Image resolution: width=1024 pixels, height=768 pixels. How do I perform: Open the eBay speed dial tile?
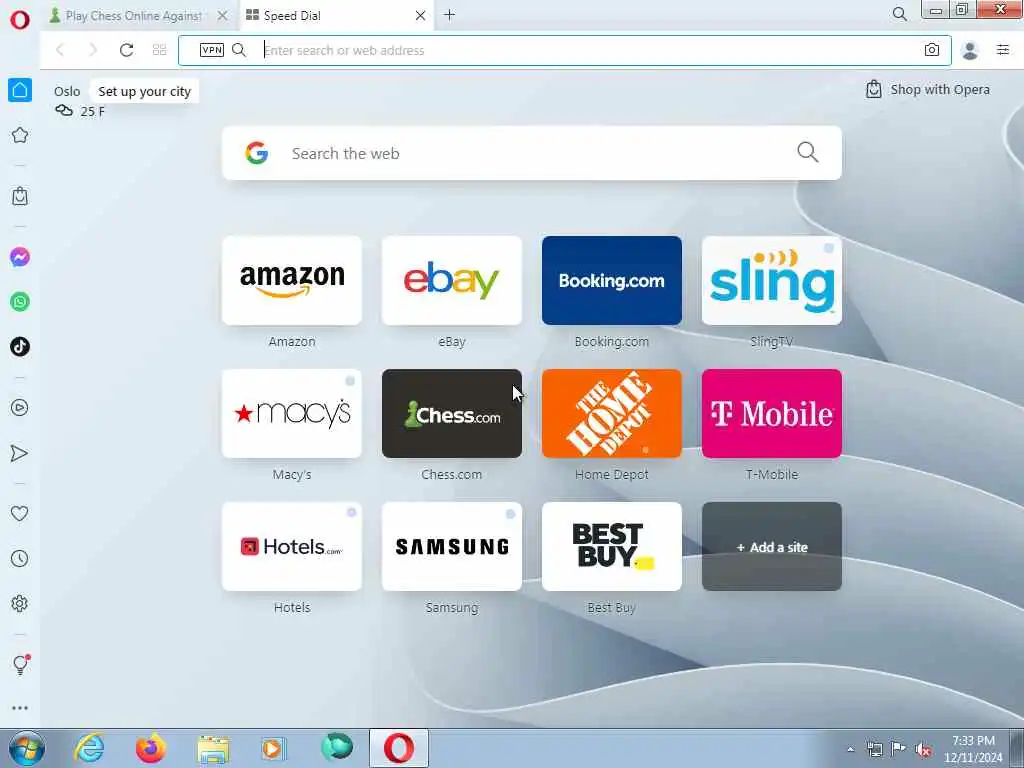click(452, 280)
